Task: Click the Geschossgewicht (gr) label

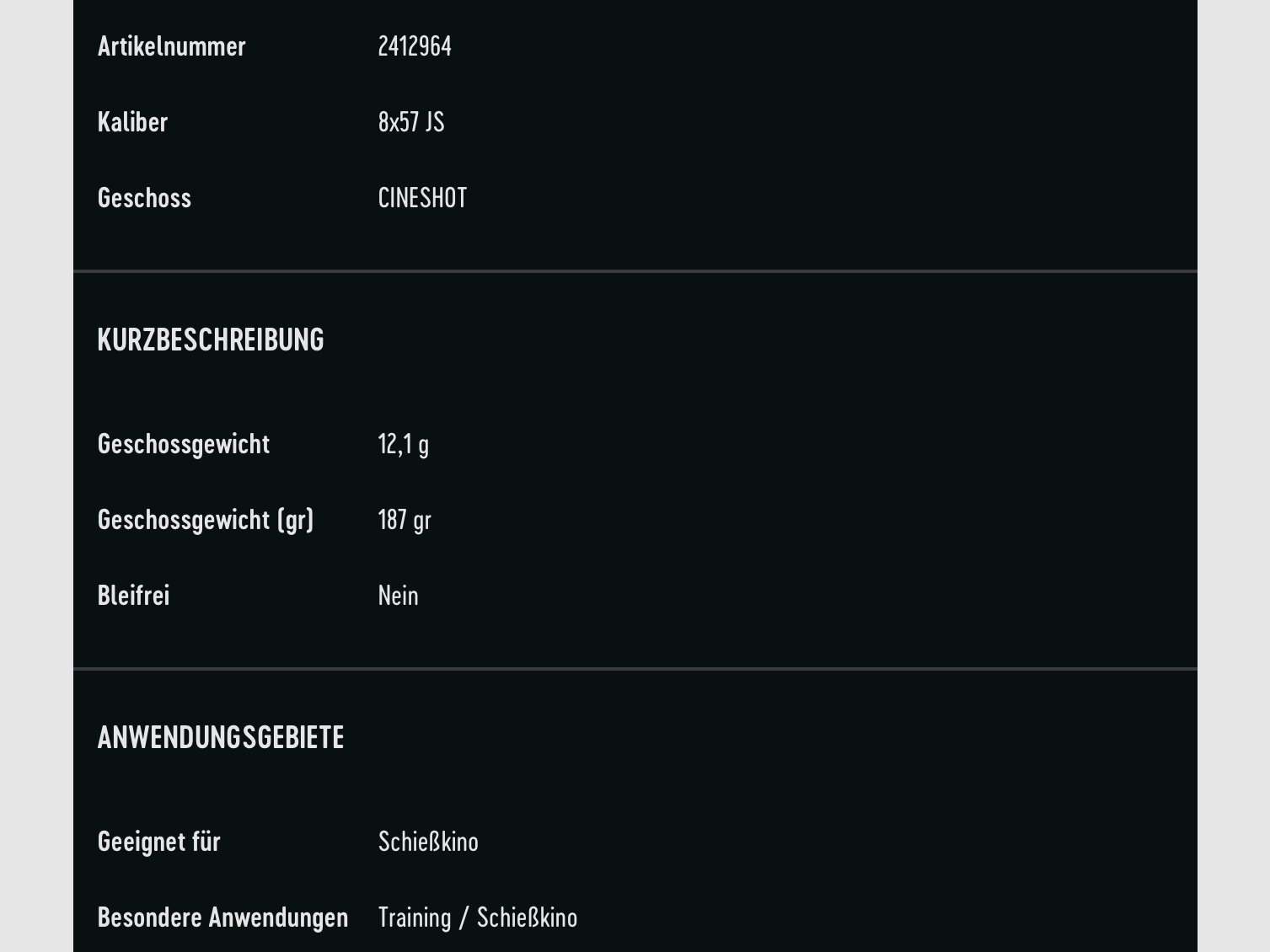Action: pyautogui.click(x=206, y=520)
